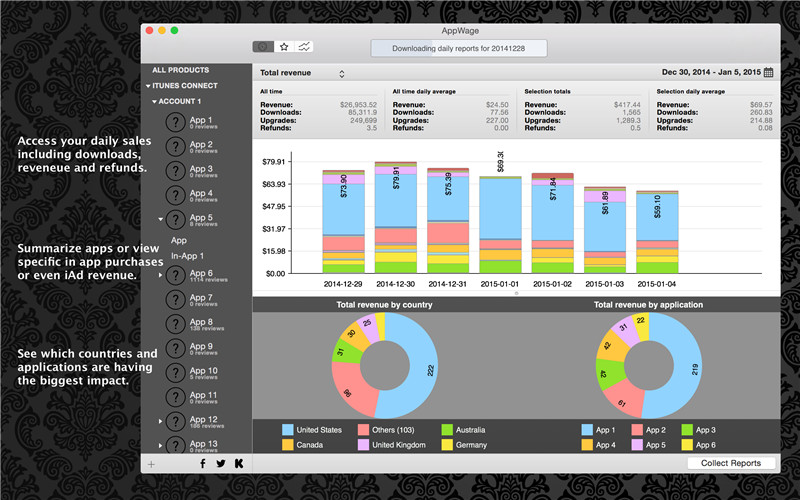Click the 2015-01-02 revenue bar
Image resolution: width=800 pixels, height=500 pixels.
click(551, 222)
